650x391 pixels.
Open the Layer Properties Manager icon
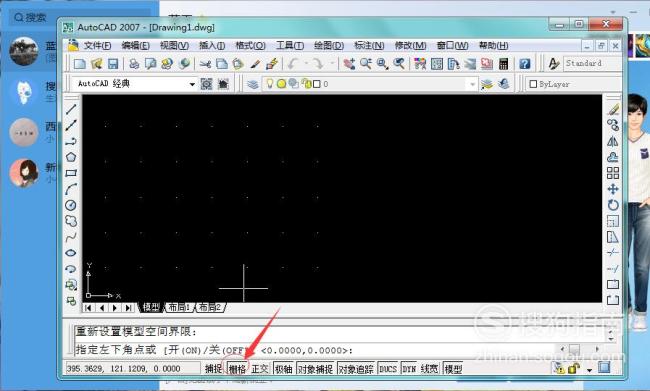pos(253,84)
